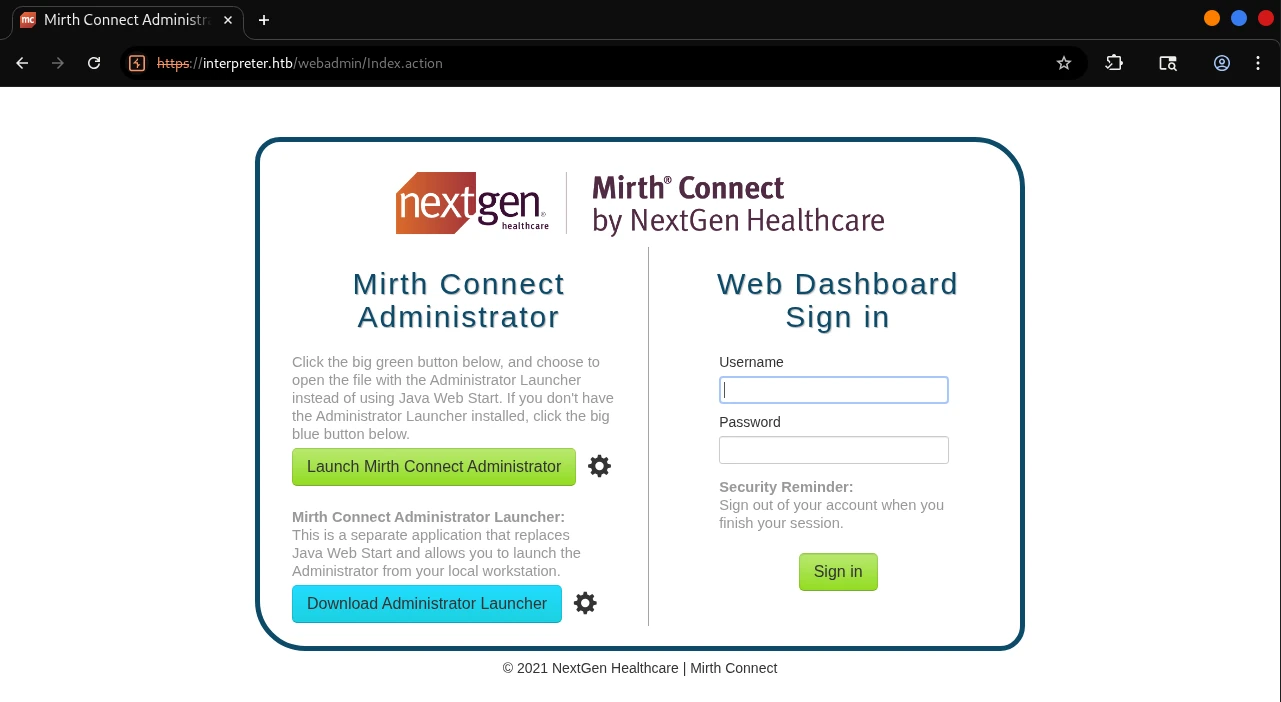Click the Mirth Connect Administrator Launcher bold label

click(x=428, y=517)
